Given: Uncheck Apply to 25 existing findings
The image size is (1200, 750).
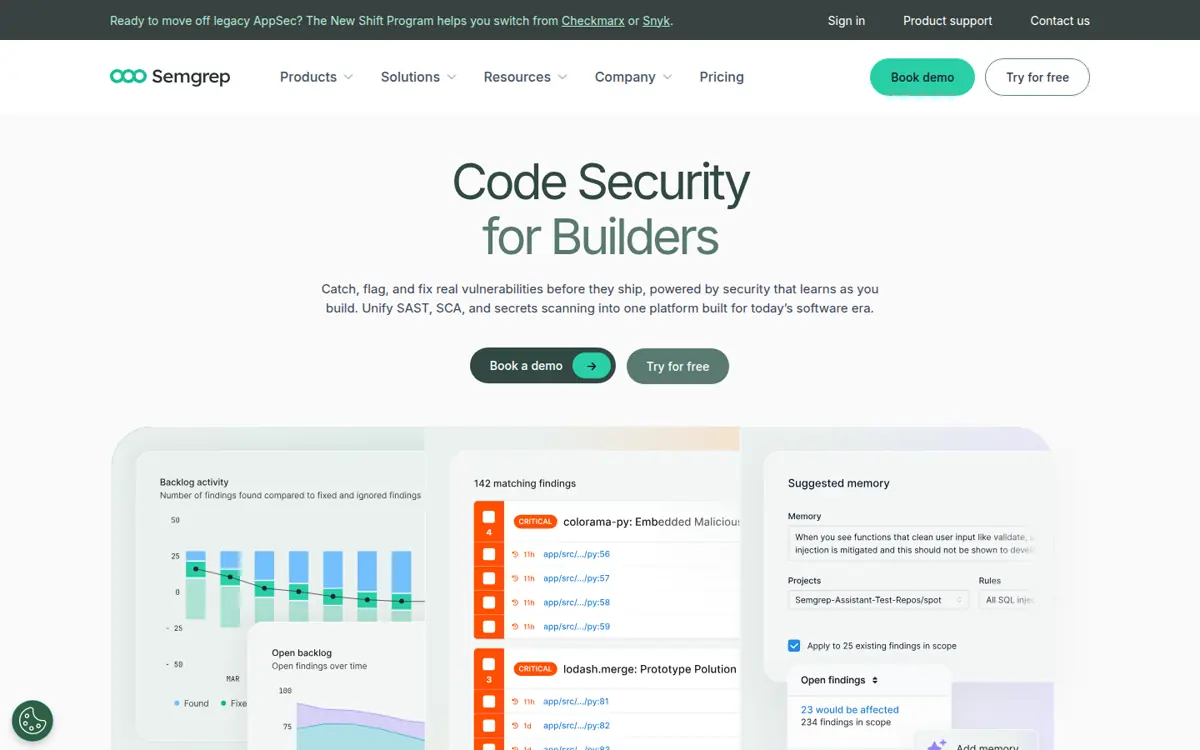Looking at the screenshot, I should pos(794,646).
